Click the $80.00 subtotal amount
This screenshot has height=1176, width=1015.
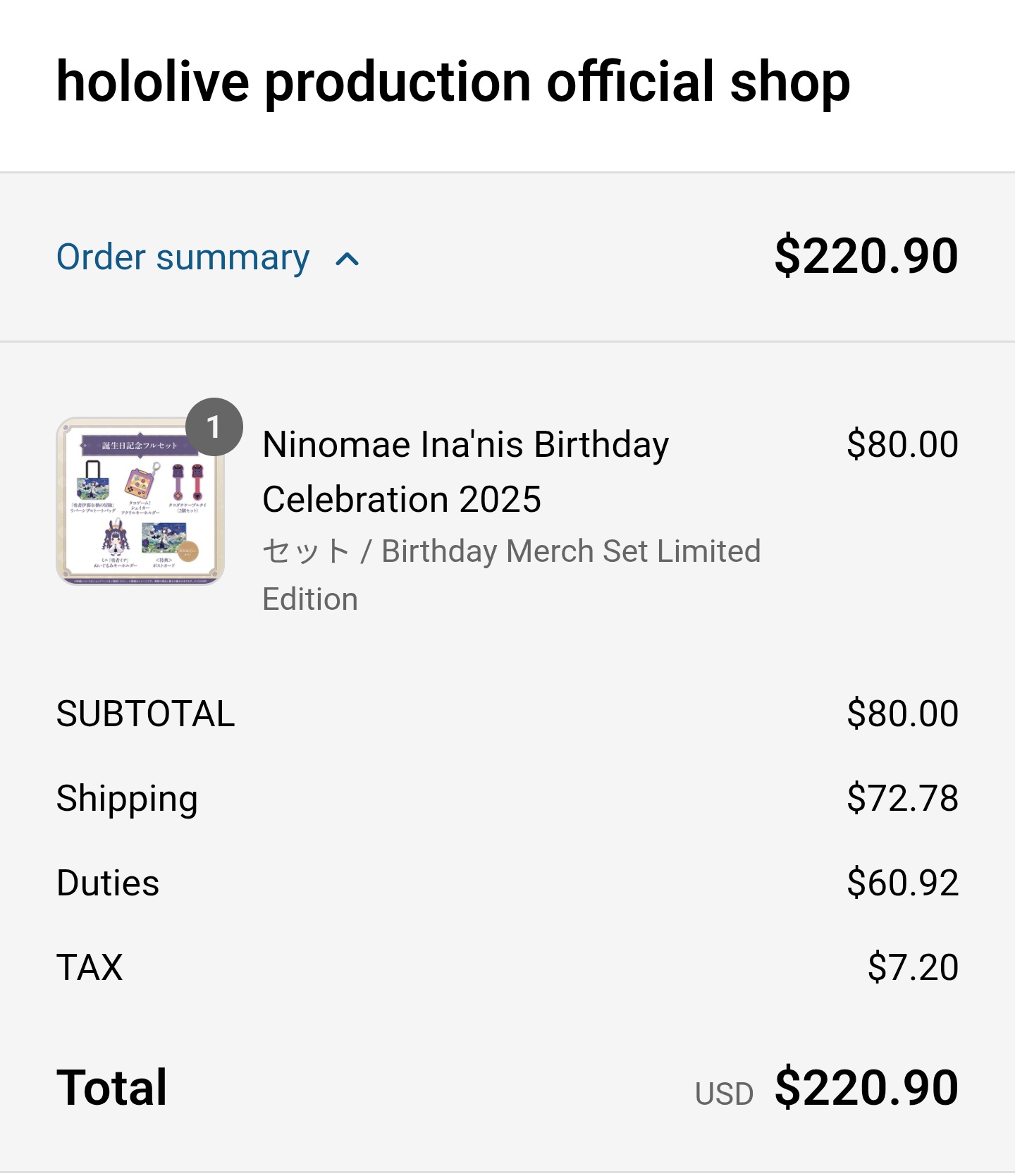(x=902, y=713)
